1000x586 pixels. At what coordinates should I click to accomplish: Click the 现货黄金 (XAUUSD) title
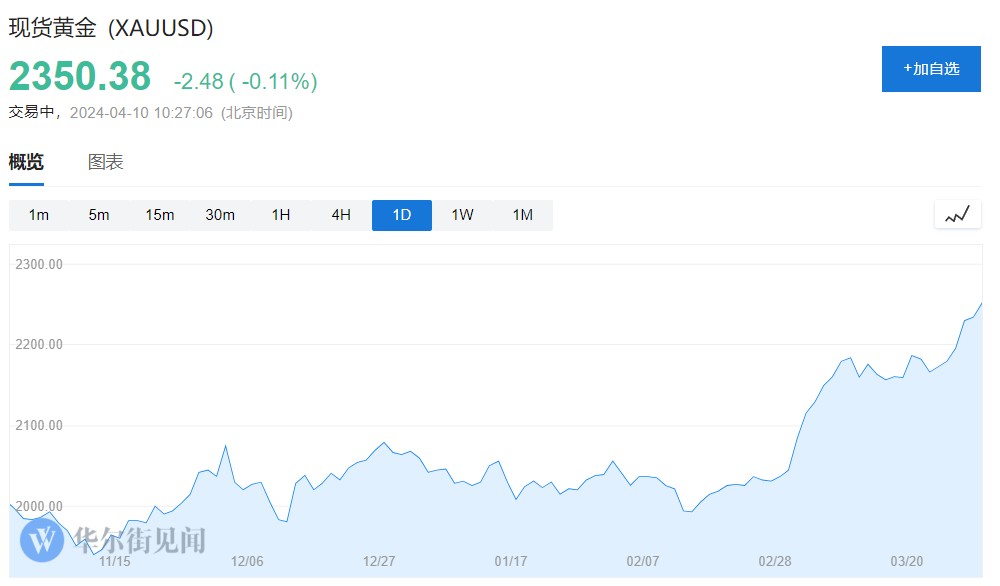click(x=111, y=28)
